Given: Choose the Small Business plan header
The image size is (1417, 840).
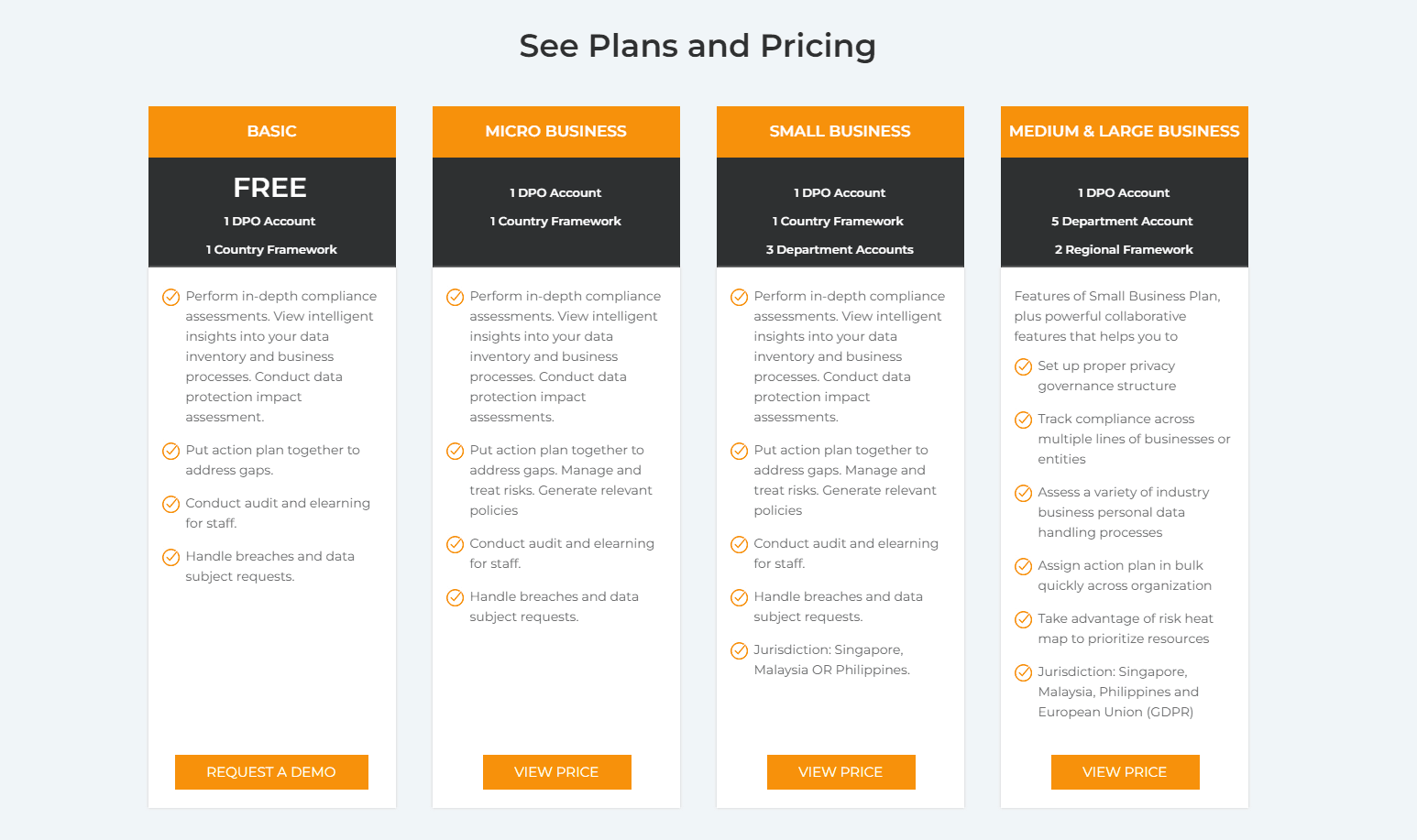Looking at the screenshot, I should 840,132.
